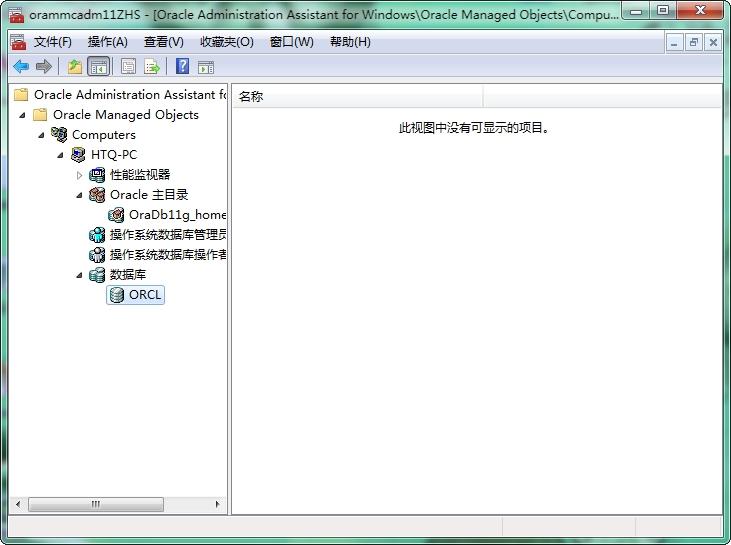Click the Oracle 主目录 icon

click(x=97, y=195)
